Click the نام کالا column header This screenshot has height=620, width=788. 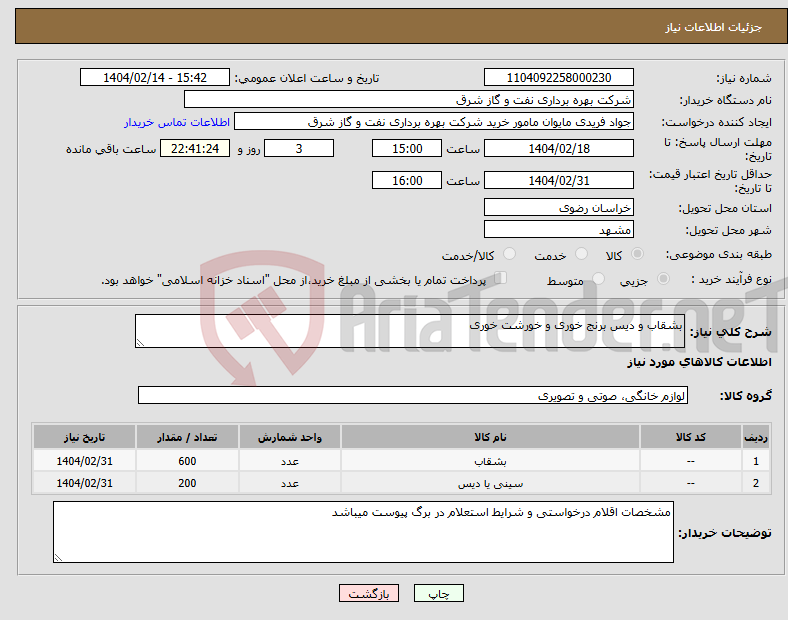click(x=490, y=437)
